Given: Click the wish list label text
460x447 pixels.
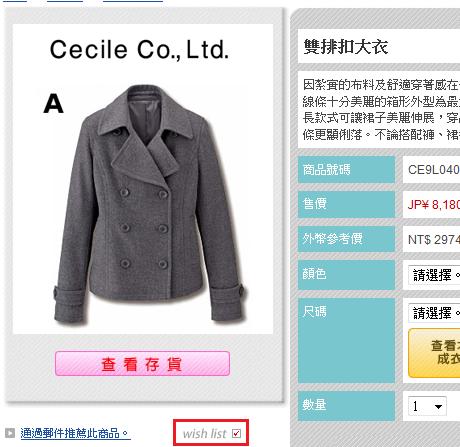Looking at the screenshot, I should click(205, 434).
